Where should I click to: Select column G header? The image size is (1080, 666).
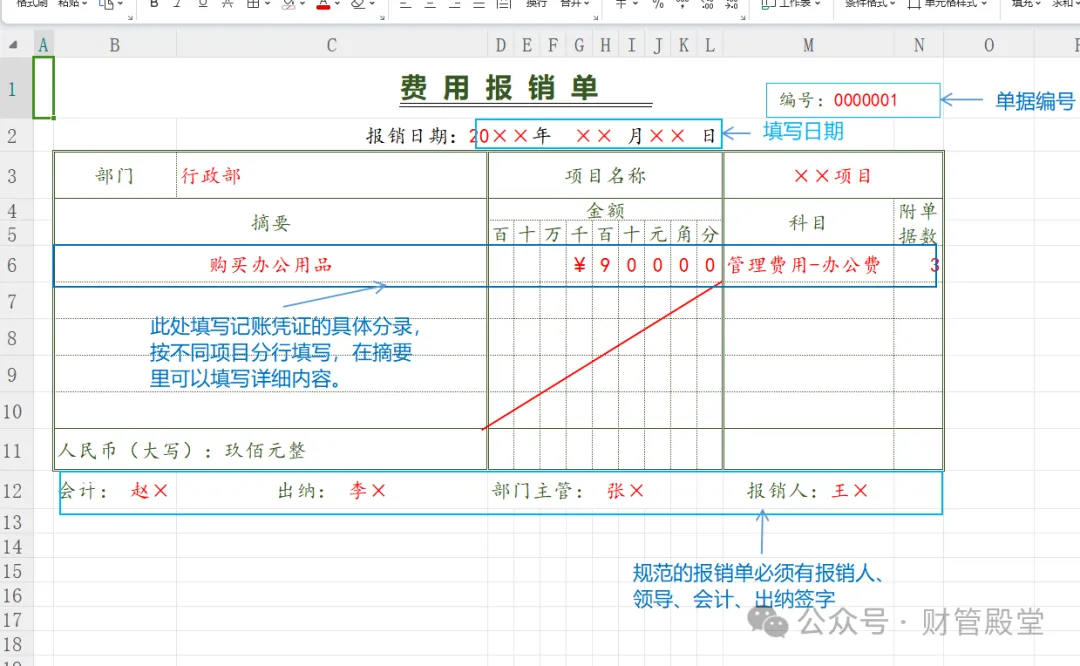(x=579, y=45)
